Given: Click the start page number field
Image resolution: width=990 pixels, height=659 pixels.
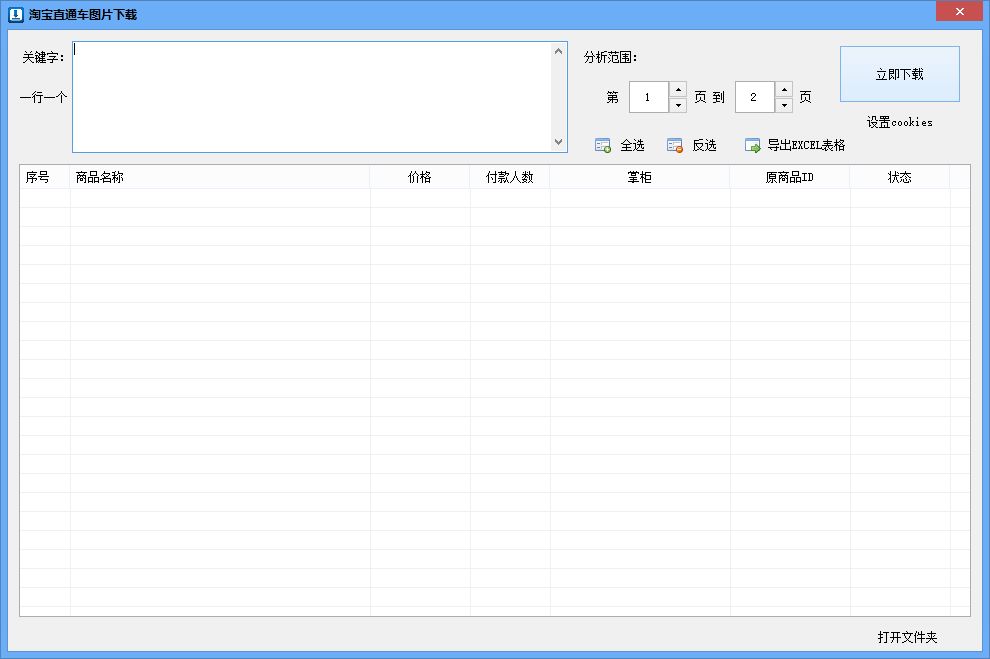Looking at the screenshot, I should pyautogui.click(x=648, y=97).
